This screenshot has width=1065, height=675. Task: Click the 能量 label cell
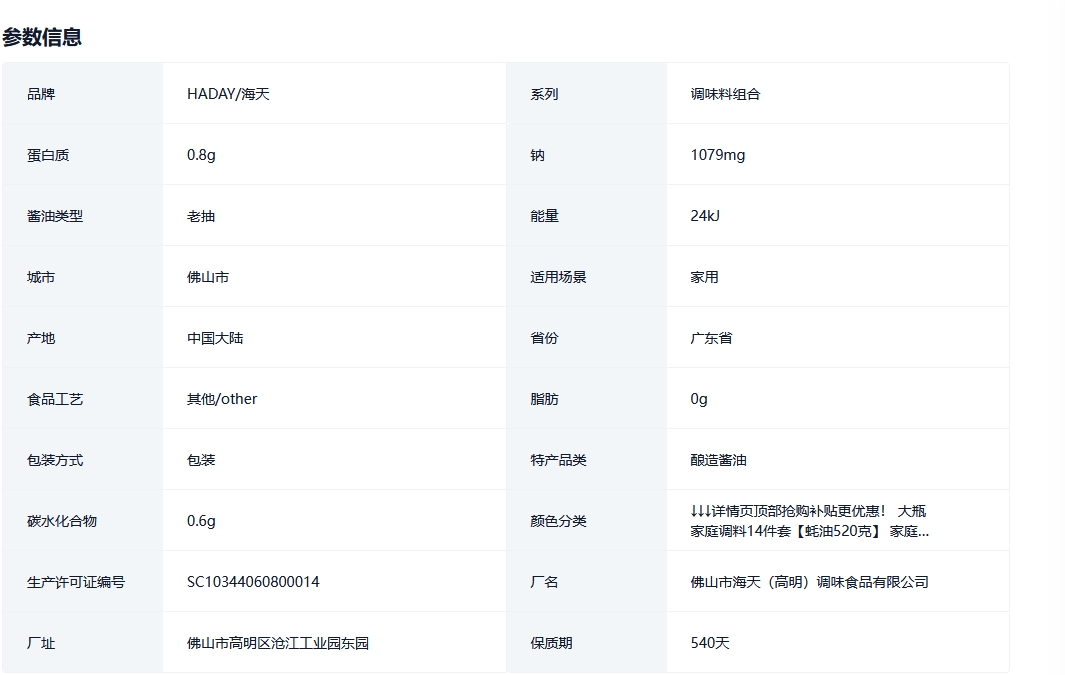586,216
